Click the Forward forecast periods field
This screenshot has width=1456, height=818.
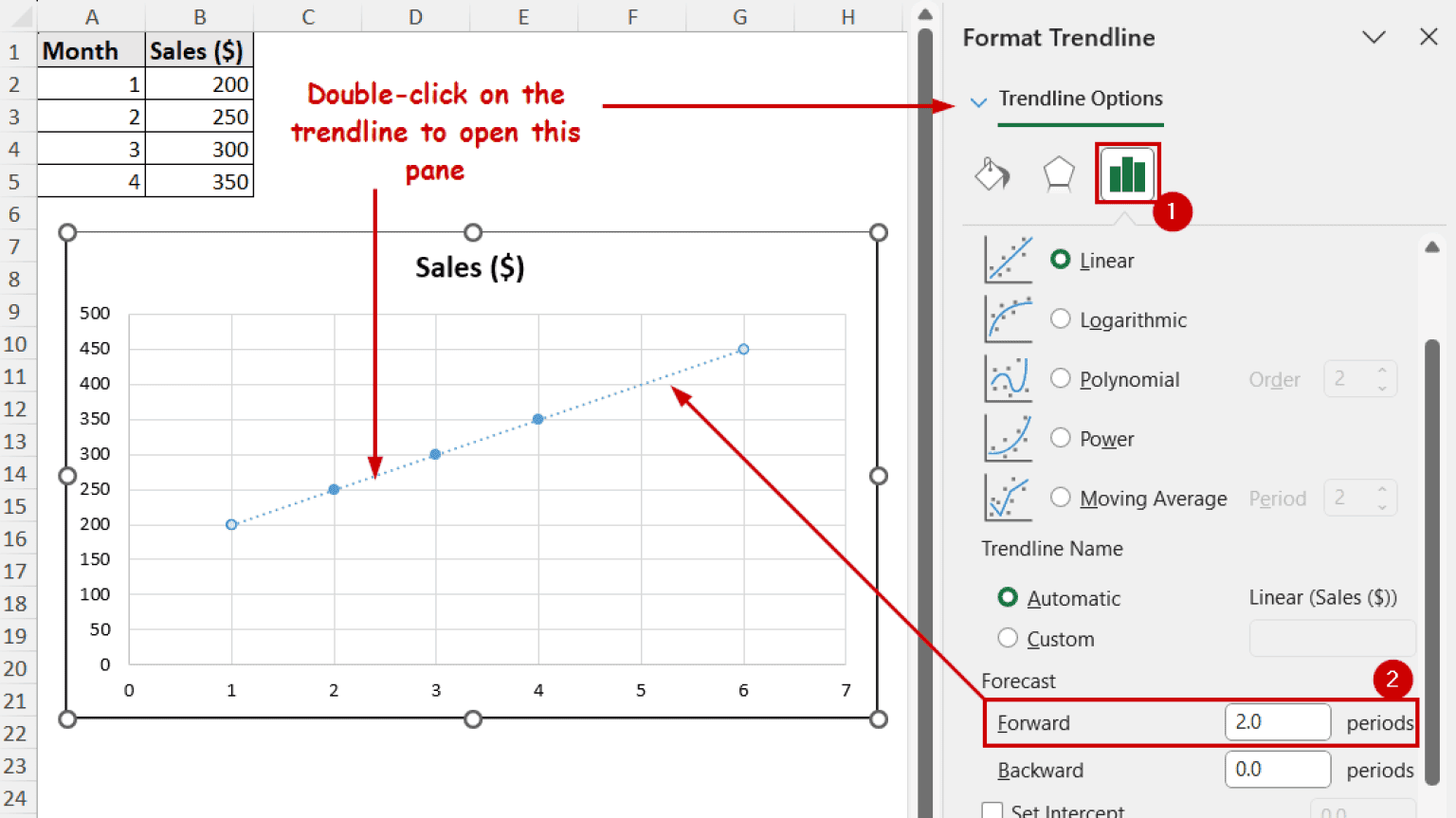coord(1277,722)
